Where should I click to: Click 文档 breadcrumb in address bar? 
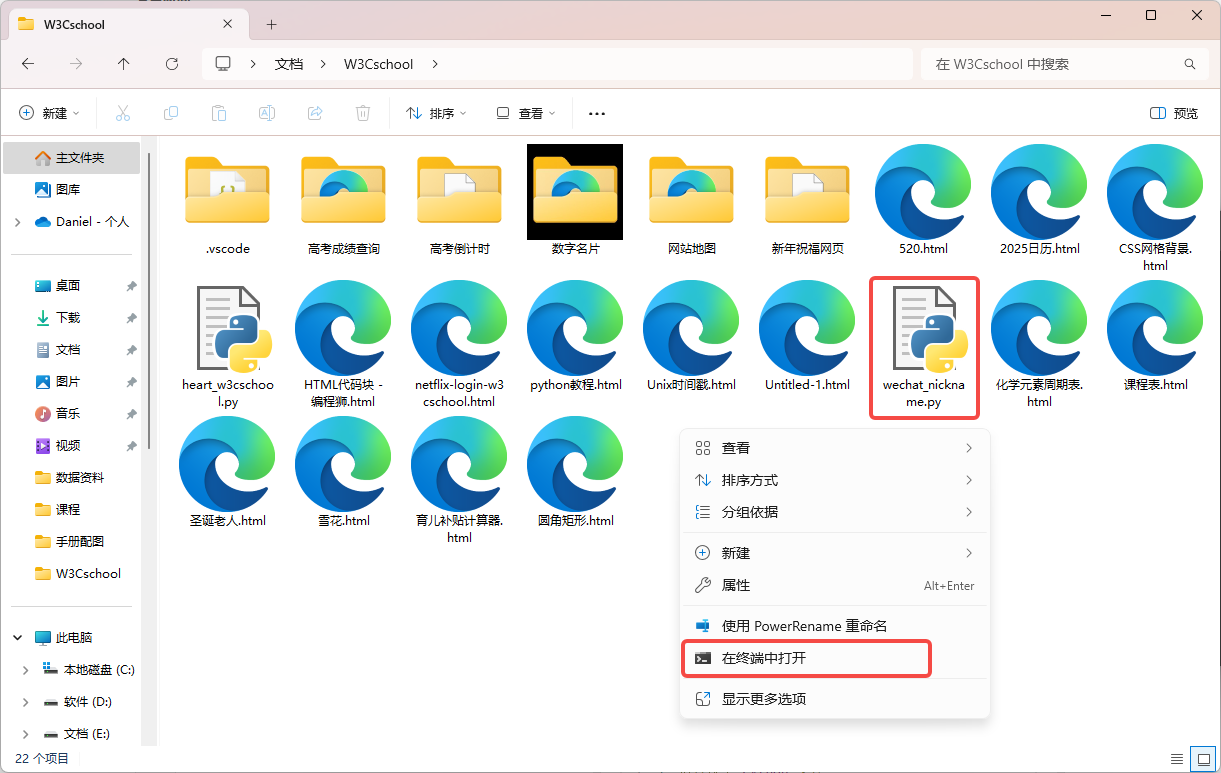[289, 64]
